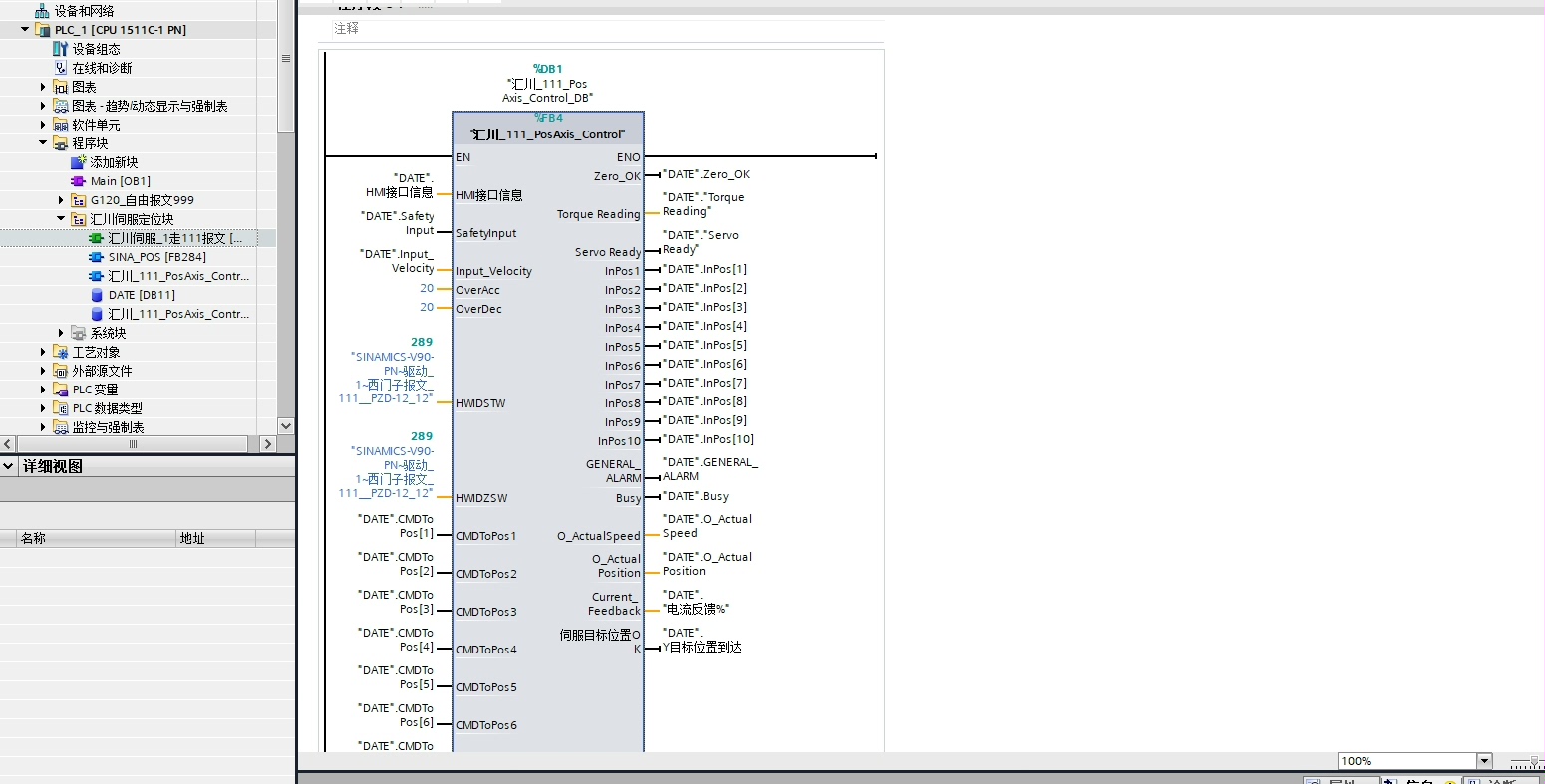The image size is (1545, 784).
Task: Click the "DATE".Busy output operand
Action: point(695,496)
